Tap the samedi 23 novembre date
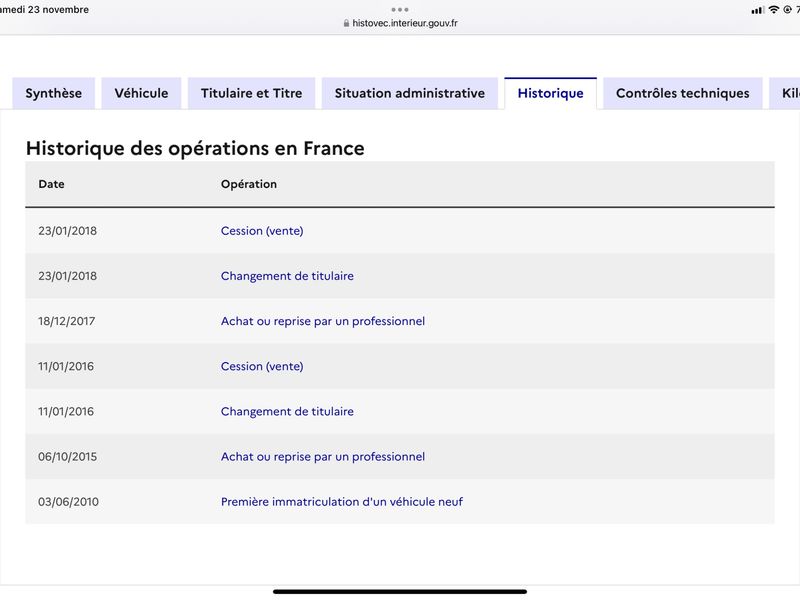 [x=44, y=10]
